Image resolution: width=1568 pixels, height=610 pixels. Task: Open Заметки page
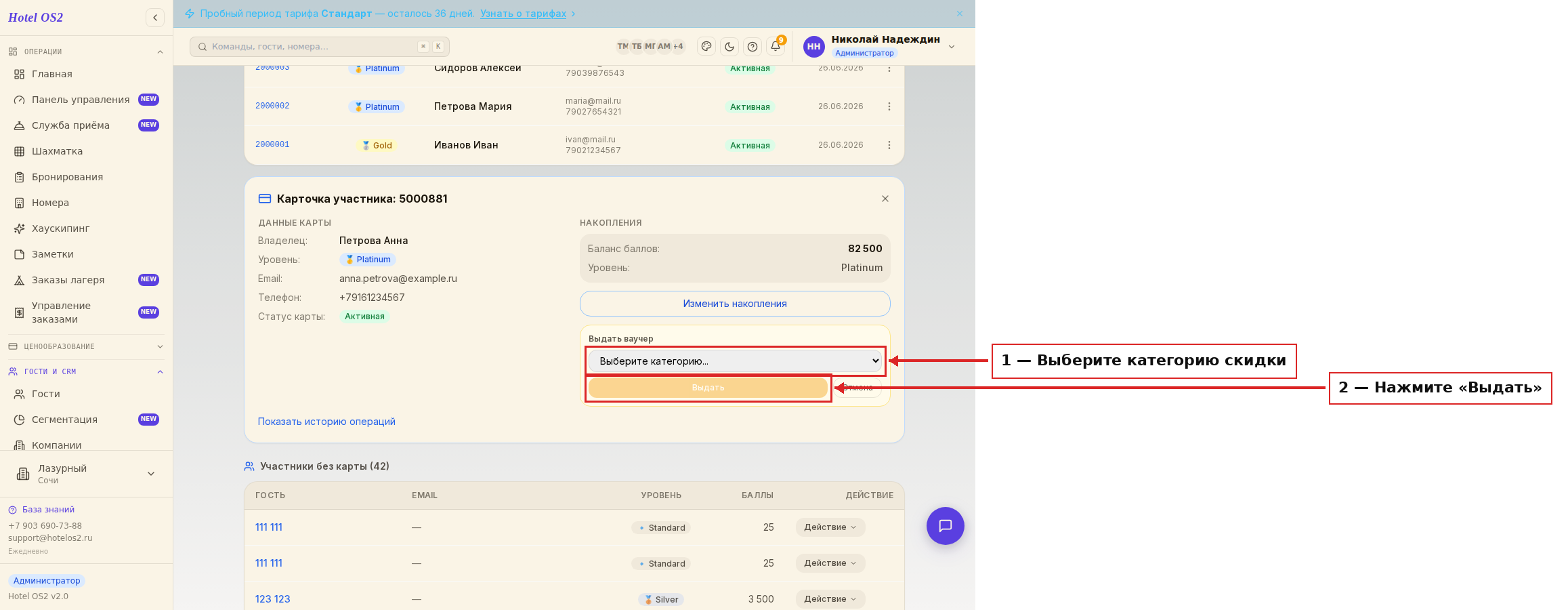pos(86,254)
